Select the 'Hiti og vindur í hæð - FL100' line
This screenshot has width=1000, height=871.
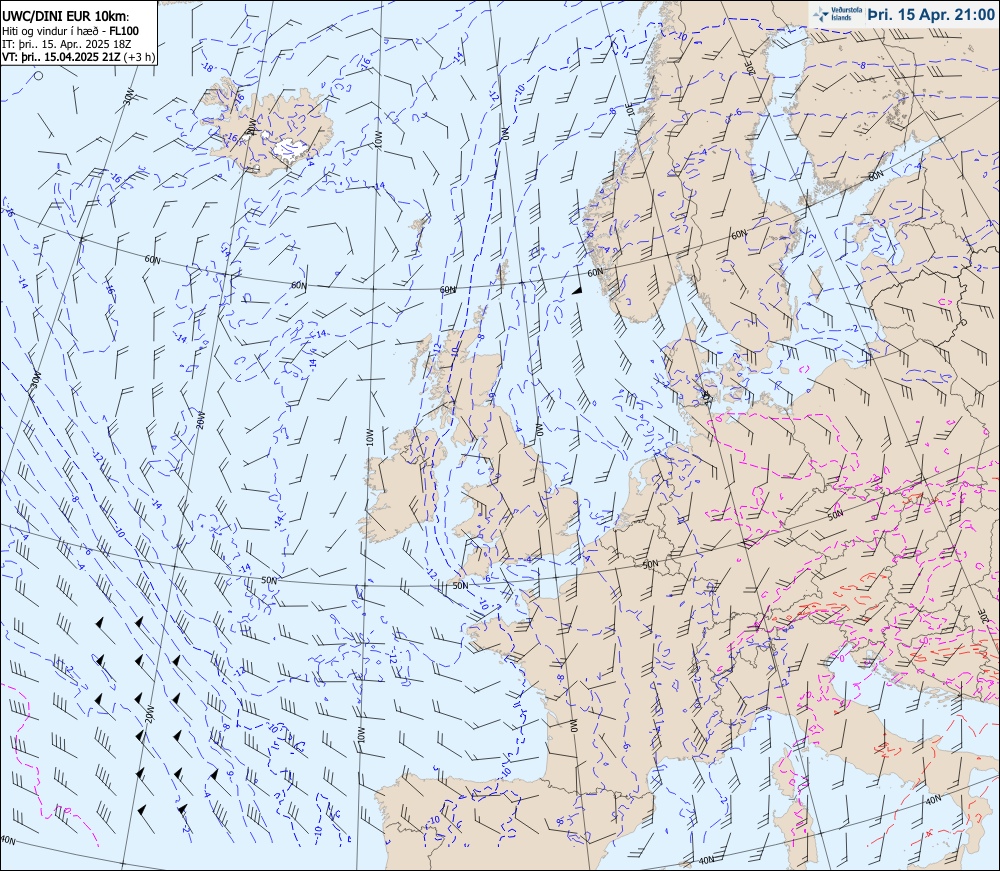(x=70, y=31)
